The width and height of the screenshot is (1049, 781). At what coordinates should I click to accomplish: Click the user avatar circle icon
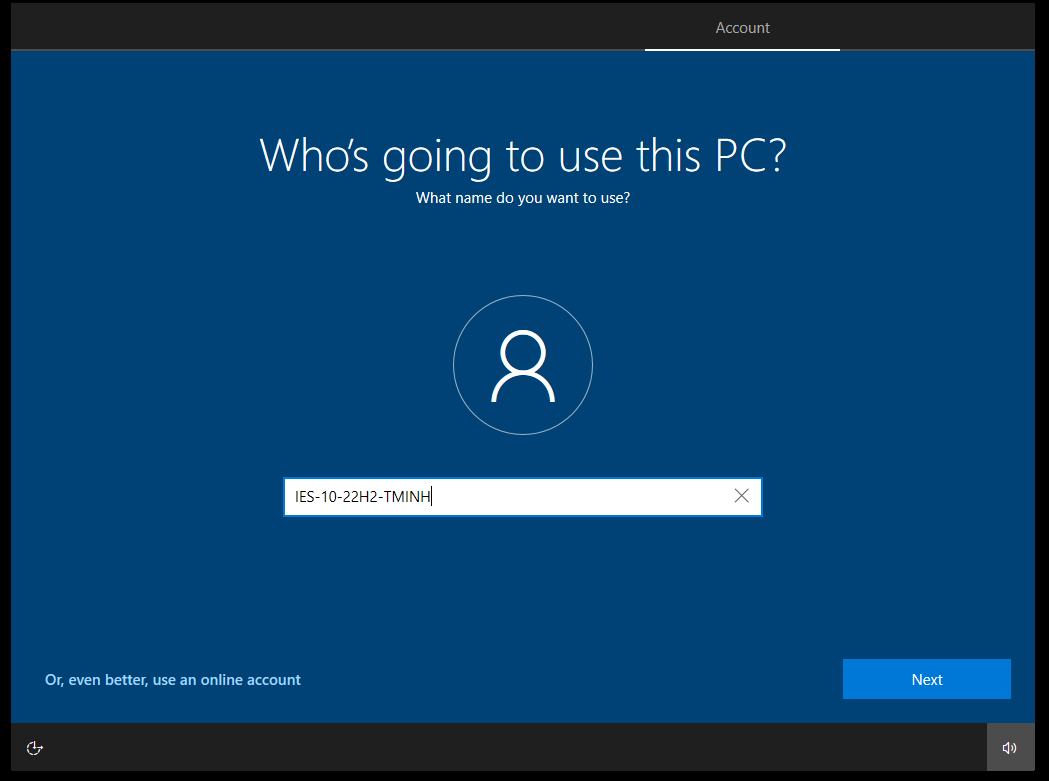pyautogui.click(x=522, y=365)
